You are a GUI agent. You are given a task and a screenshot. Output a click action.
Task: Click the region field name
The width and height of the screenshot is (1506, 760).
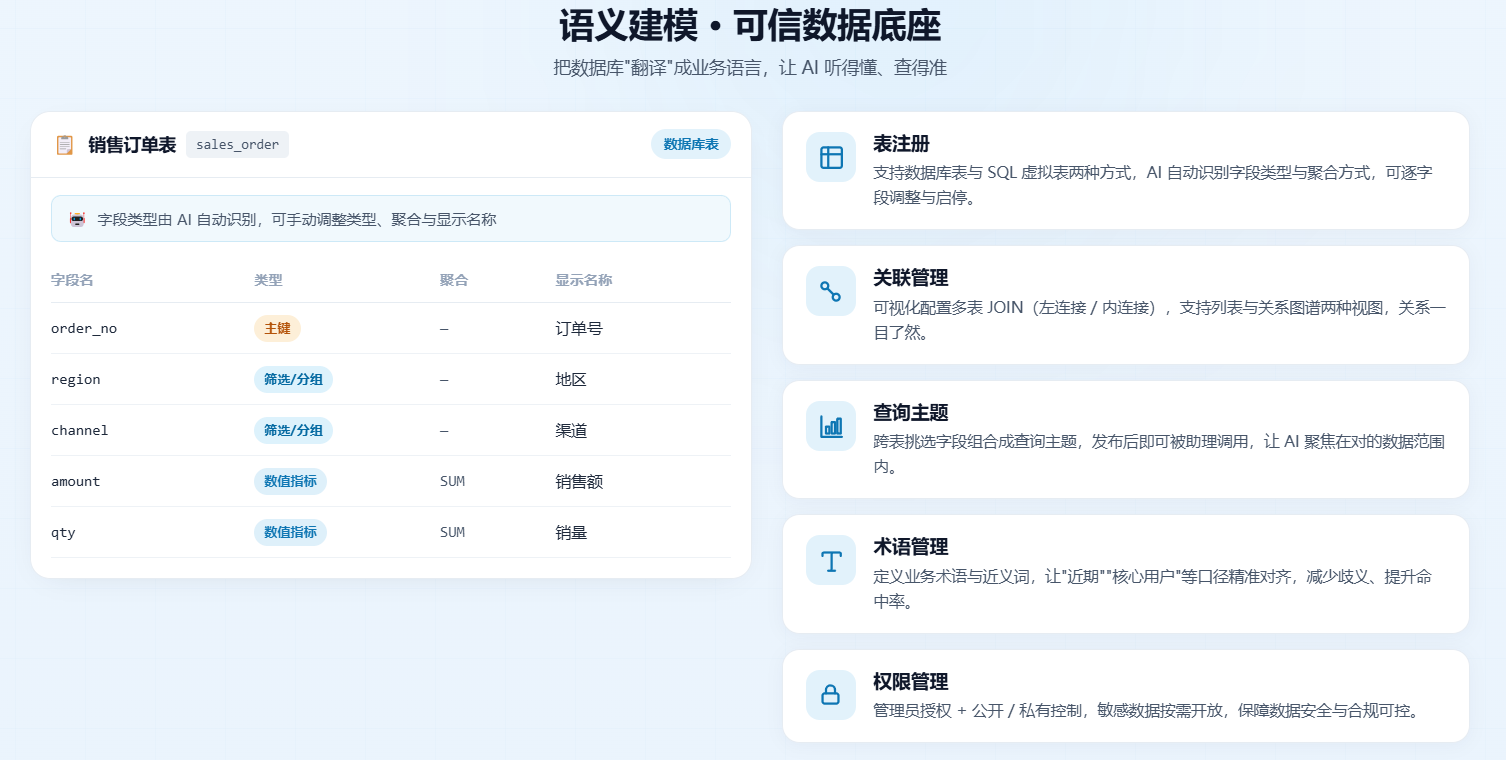[x=76, y=379]
